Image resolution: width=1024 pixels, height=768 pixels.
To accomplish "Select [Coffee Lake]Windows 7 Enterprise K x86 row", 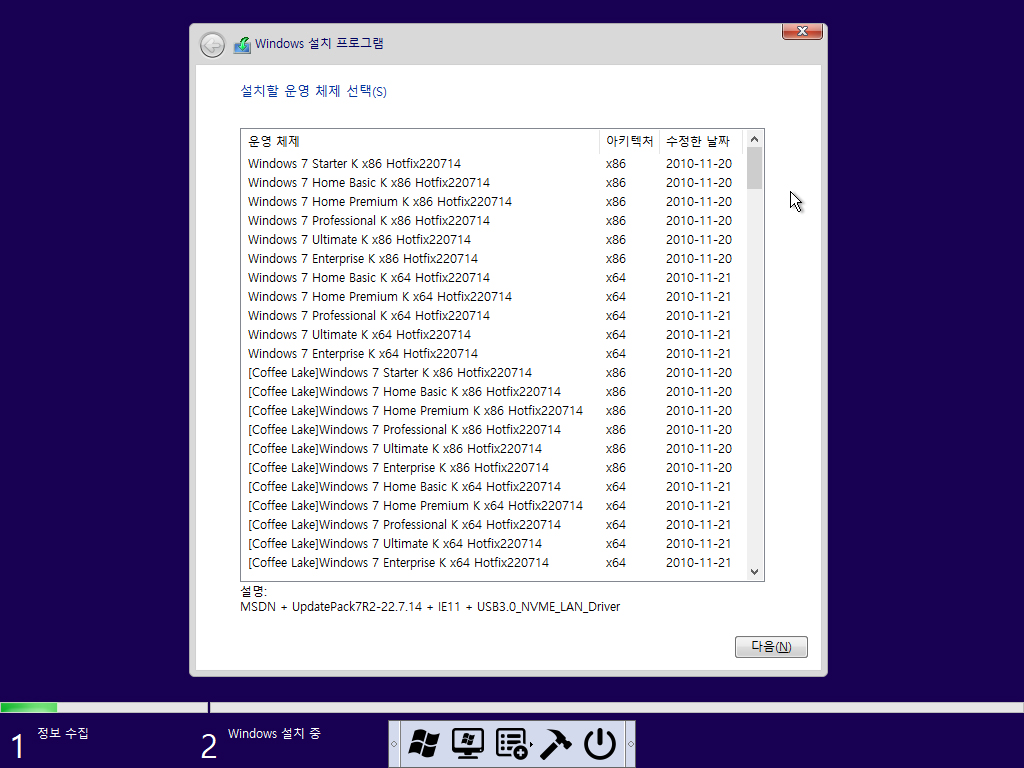I will (x=493, y=467).
